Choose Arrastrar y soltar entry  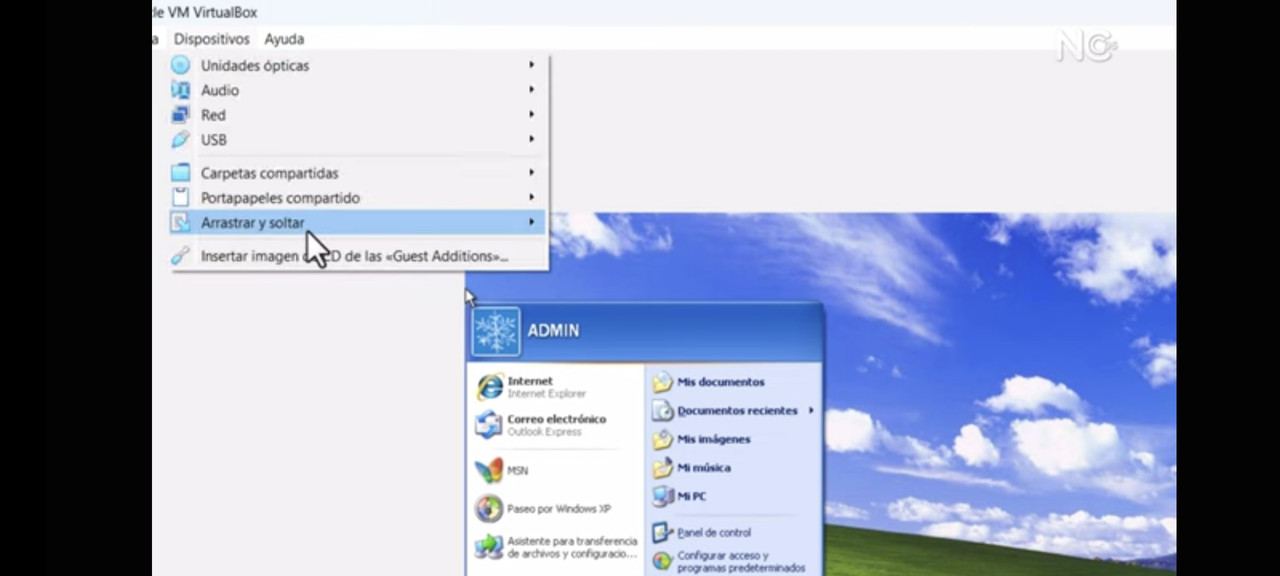(358, 223)
